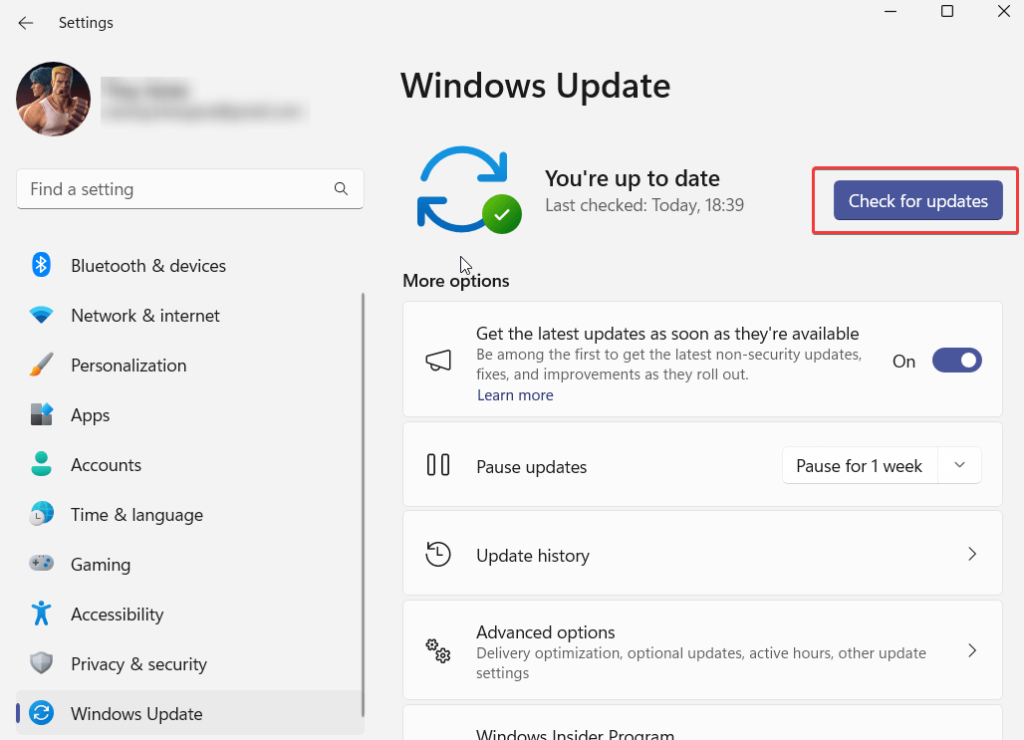1024x740 pixels.
Task: Turn off get latest updates toggle
Action: pos(957,361)
